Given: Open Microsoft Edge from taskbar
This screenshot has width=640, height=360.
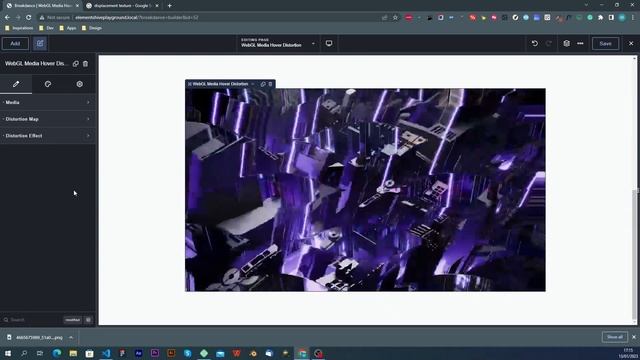Looking at the screenshot, I should coord(57,353).
